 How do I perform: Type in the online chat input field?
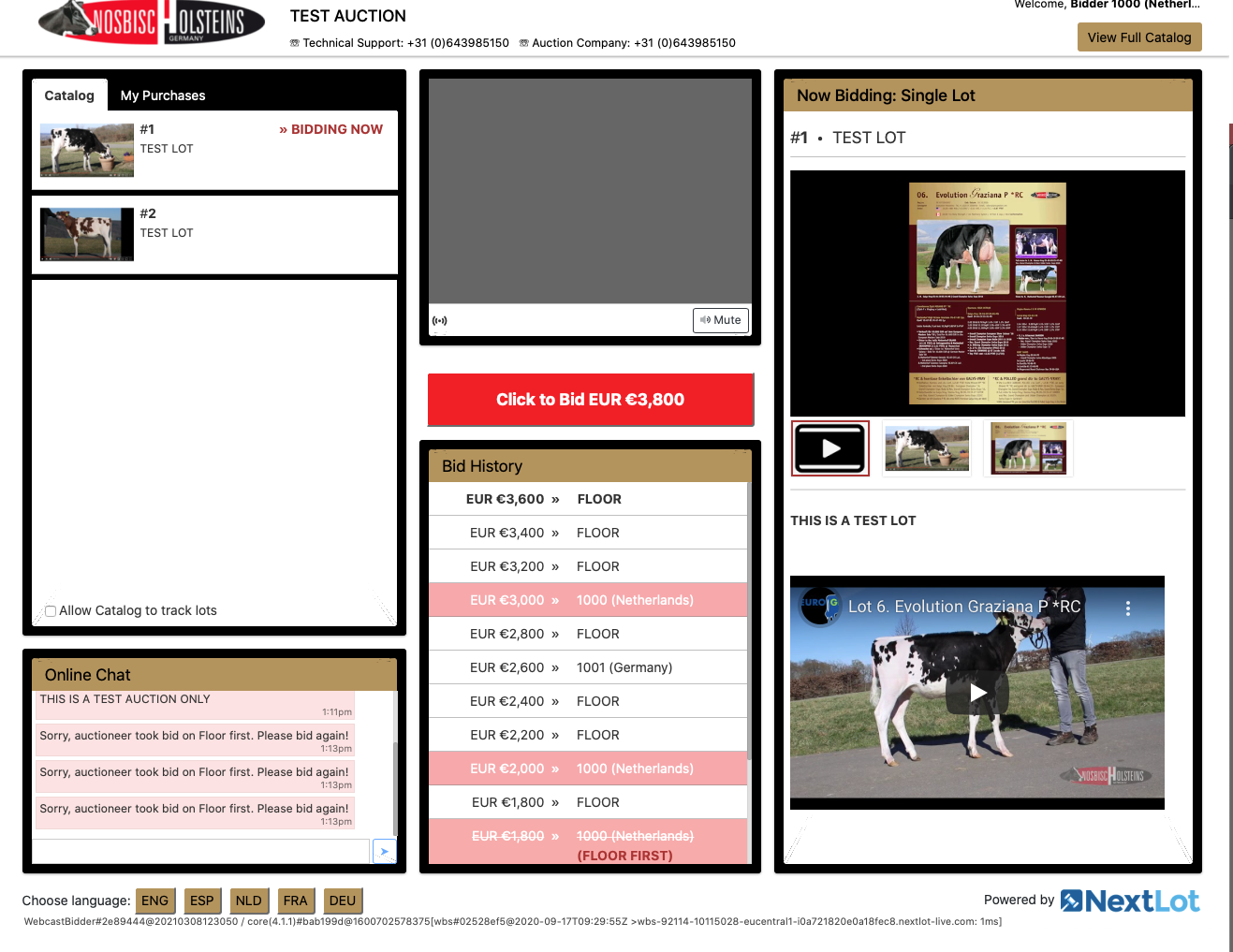tap(201, 851)
